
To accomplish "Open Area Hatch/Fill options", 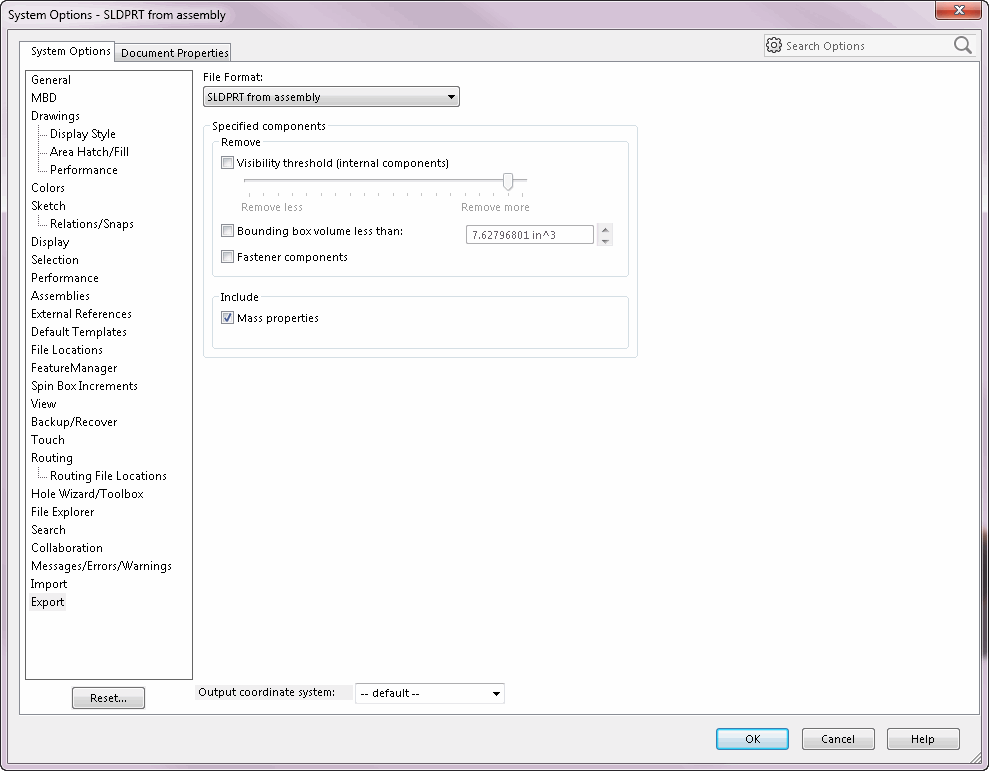I will 90,152.
